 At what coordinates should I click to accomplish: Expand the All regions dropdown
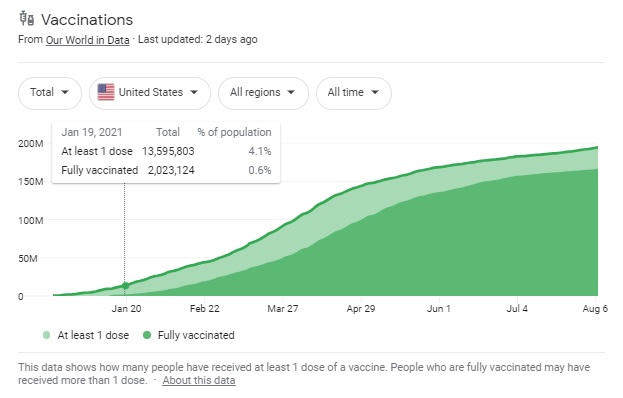[263, 93]
